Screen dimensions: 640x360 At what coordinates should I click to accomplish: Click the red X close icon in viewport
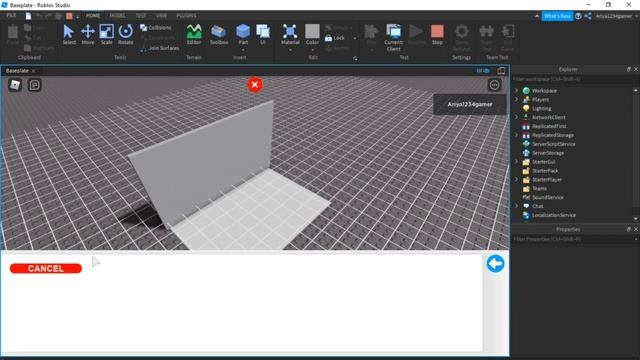pyautogui.click(x=255, y=85)
